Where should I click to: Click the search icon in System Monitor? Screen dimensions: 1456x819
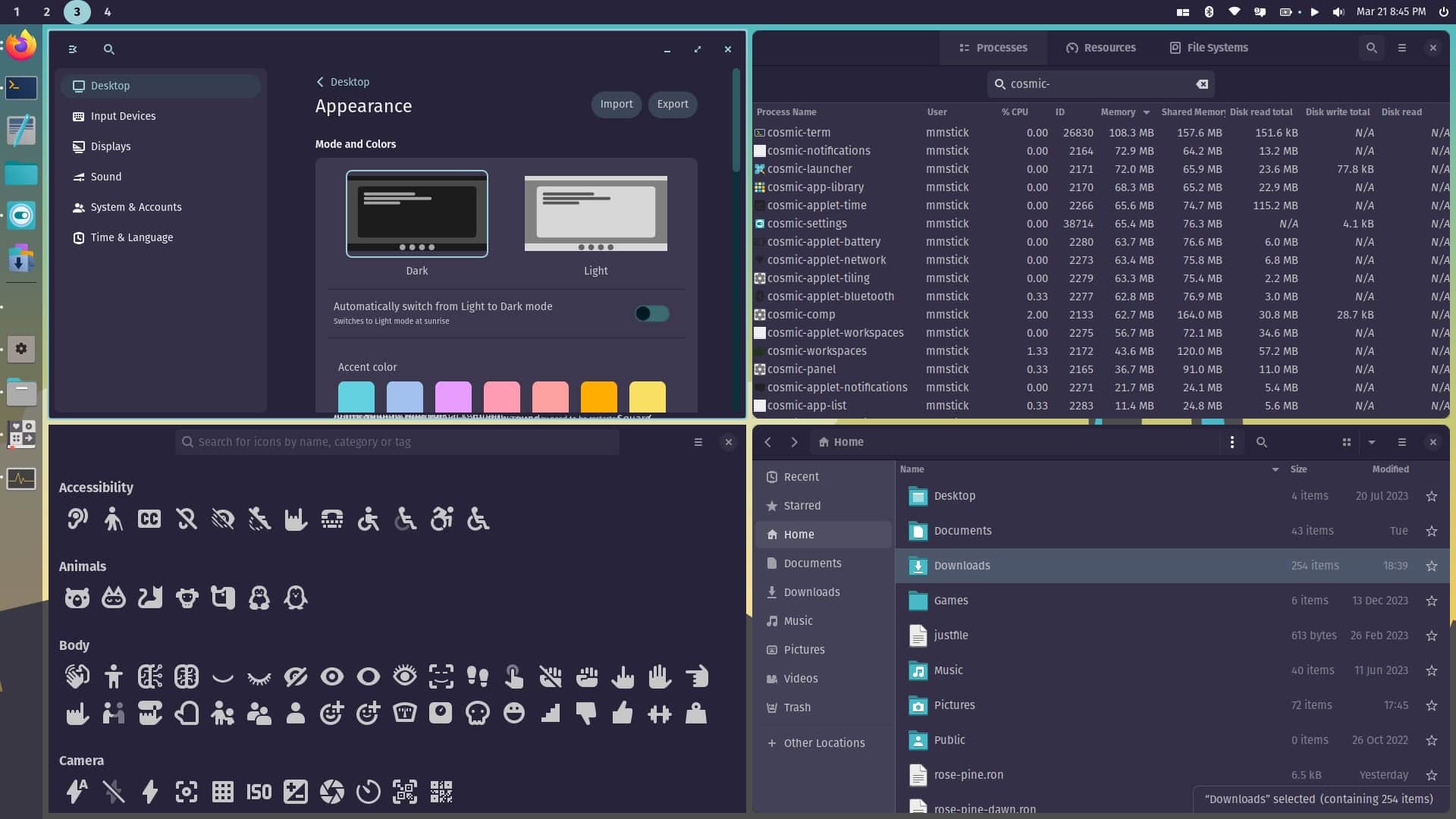[x=1371, y=47]
